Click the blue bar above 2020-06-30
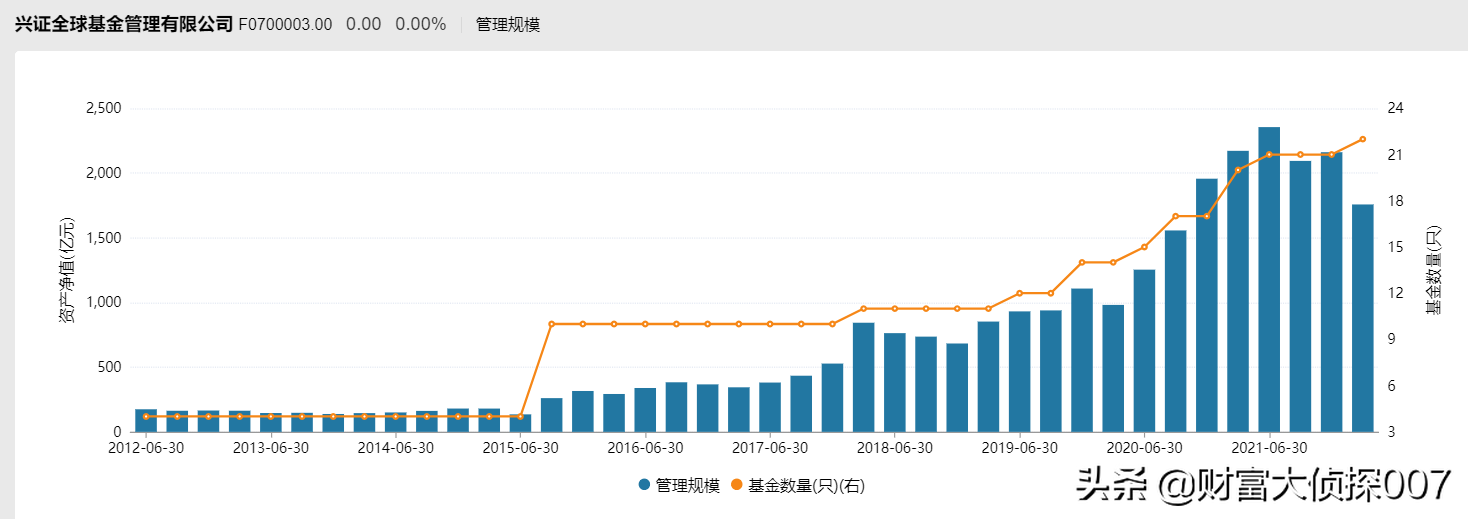This screenshot has width=1468, height=519. click(x=1144, y=351)
